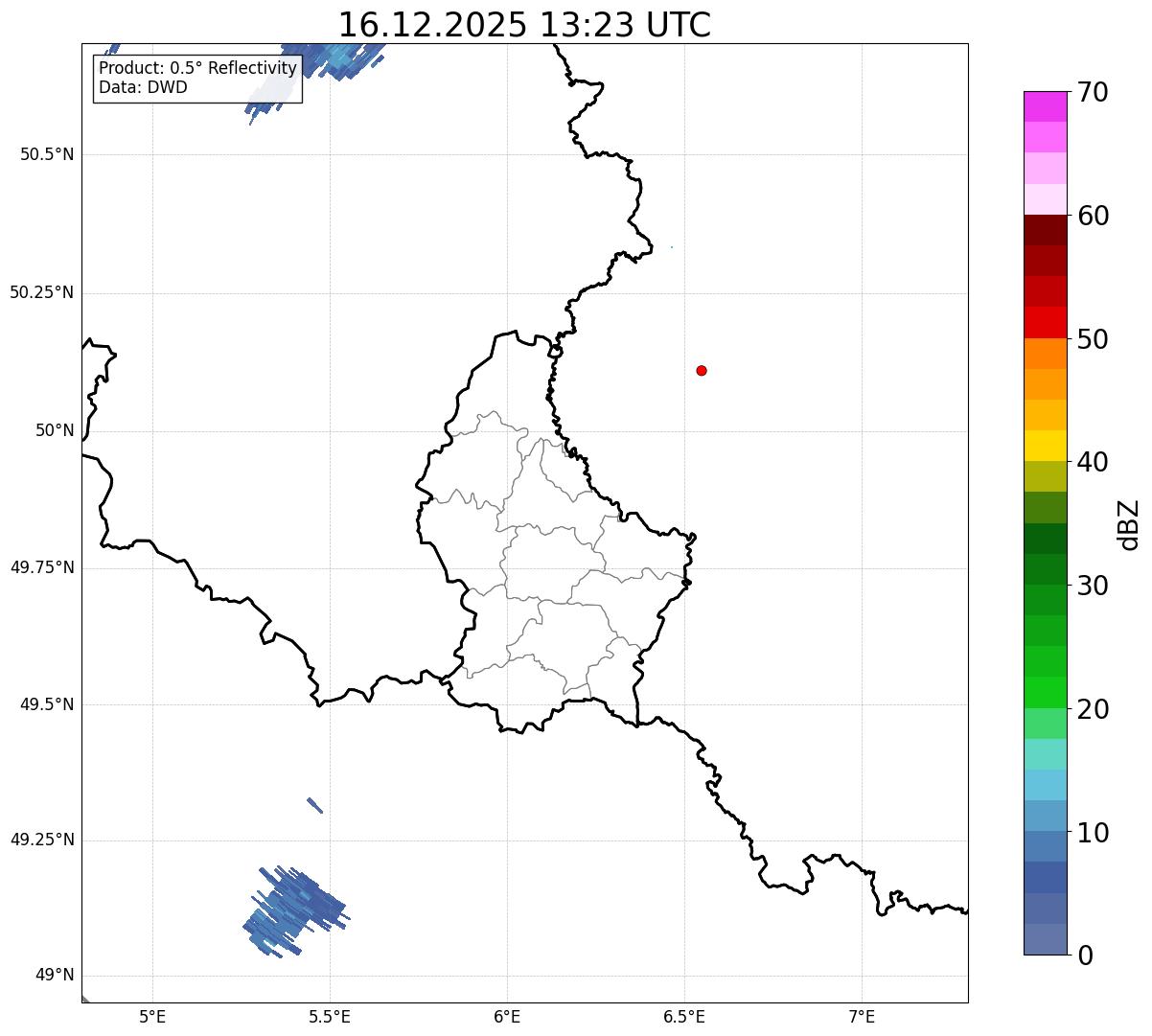Click the colorbar tick label 0
1152x1036 pixels.
tap(1086, 955)
